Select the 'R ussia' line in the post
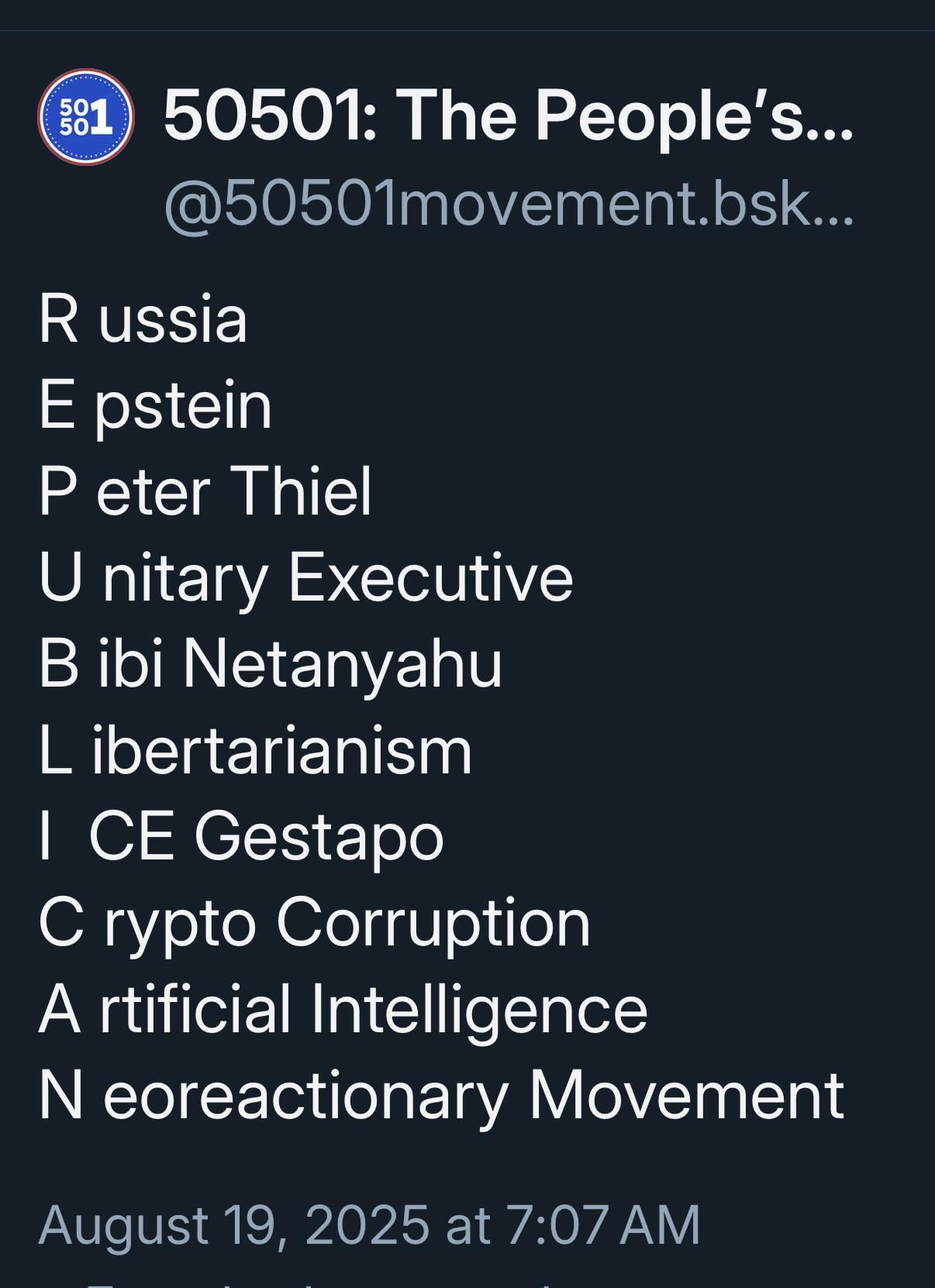 point(143,319)
